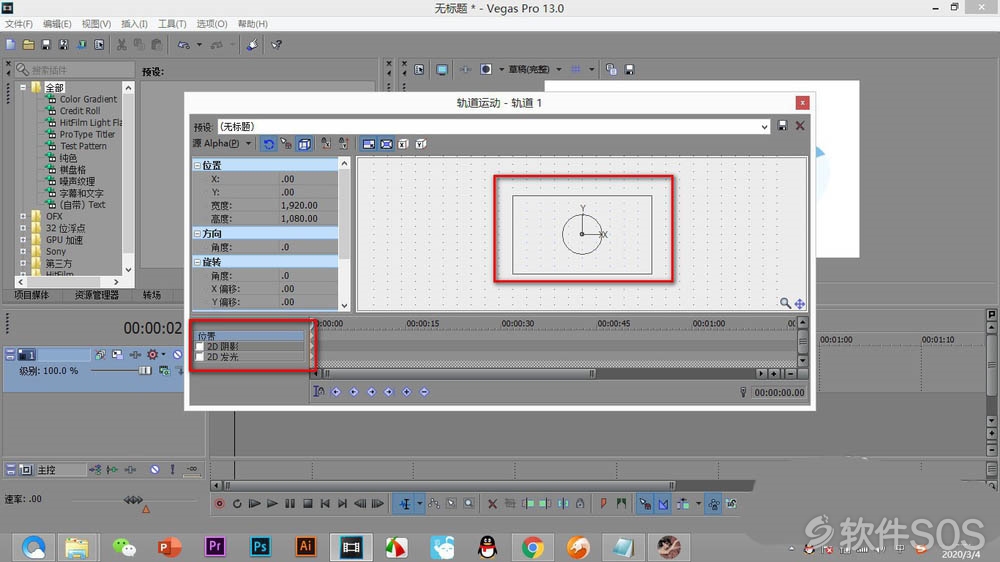Click the What's This help icon
Screen dimensions: 1000x562
tap(276, 45)
